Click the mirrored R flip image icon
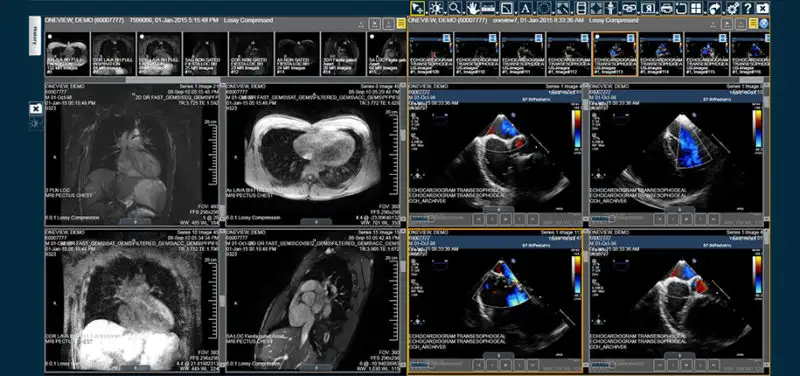This screenshot has width=800, height=376. click(648, 8)
